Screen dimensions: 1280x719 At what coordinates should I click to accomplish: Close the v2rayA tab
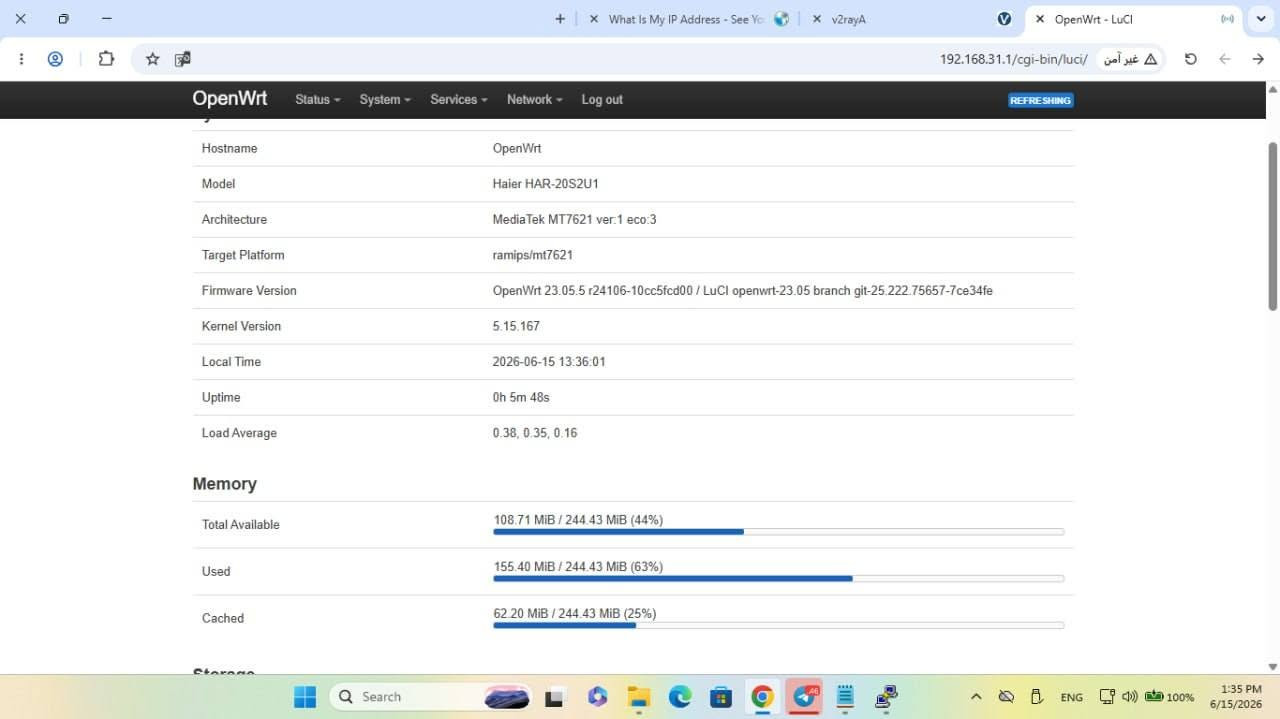pos(817,19)
